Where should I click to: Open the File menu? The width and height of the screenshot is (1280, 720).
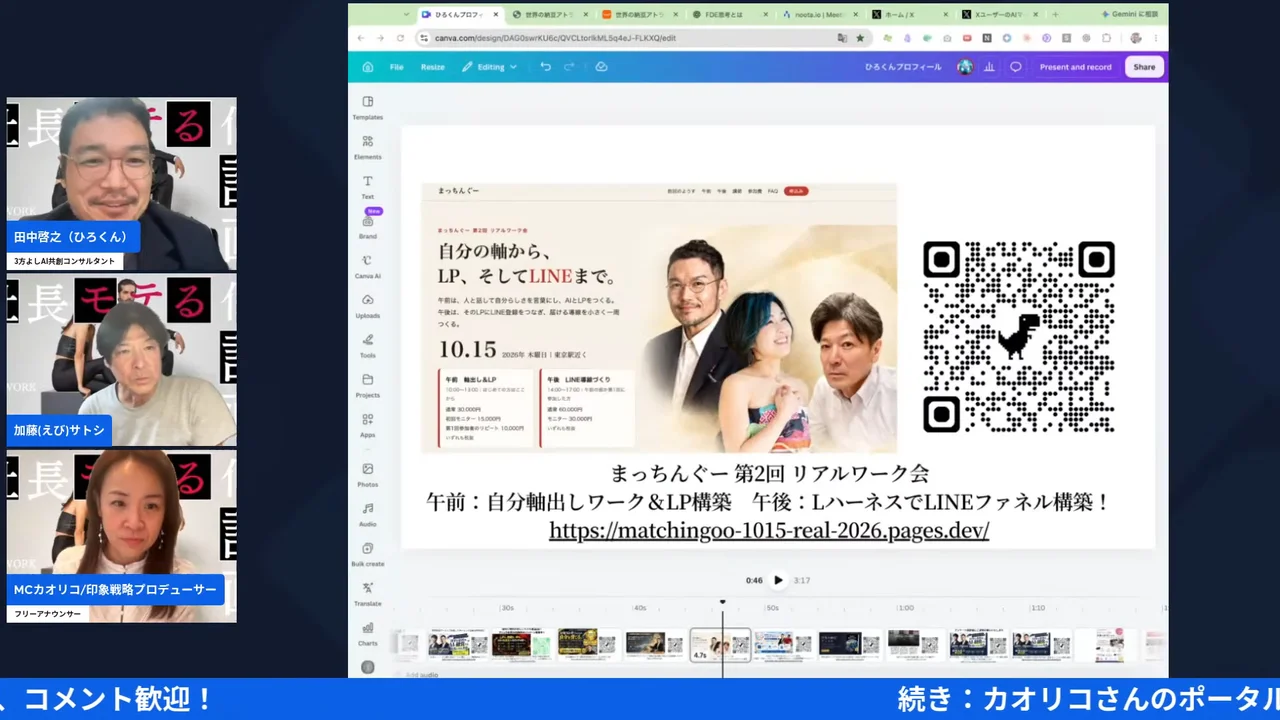coord(397,67)
